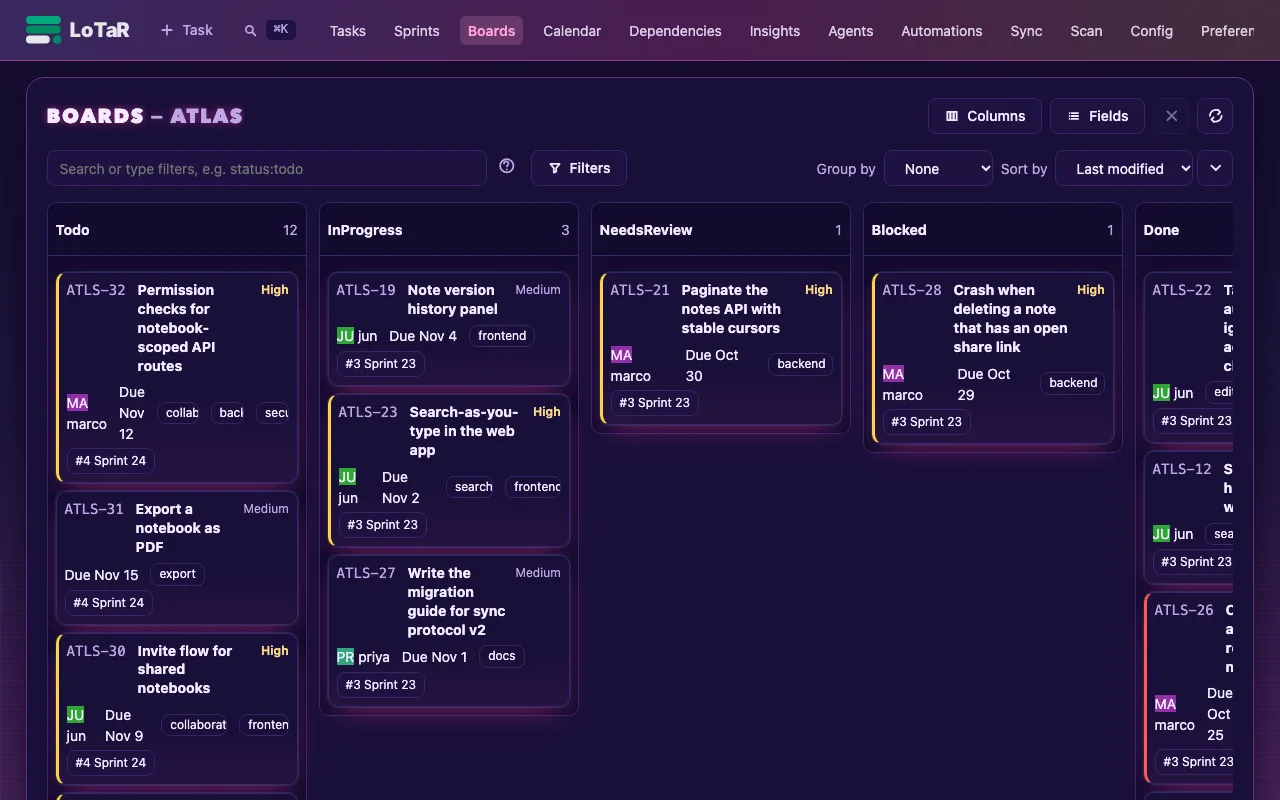This screenshot has width=1280, height=800.
Task: Click jun's JU avatar on ATLS-19
Action: pos(345,336)
